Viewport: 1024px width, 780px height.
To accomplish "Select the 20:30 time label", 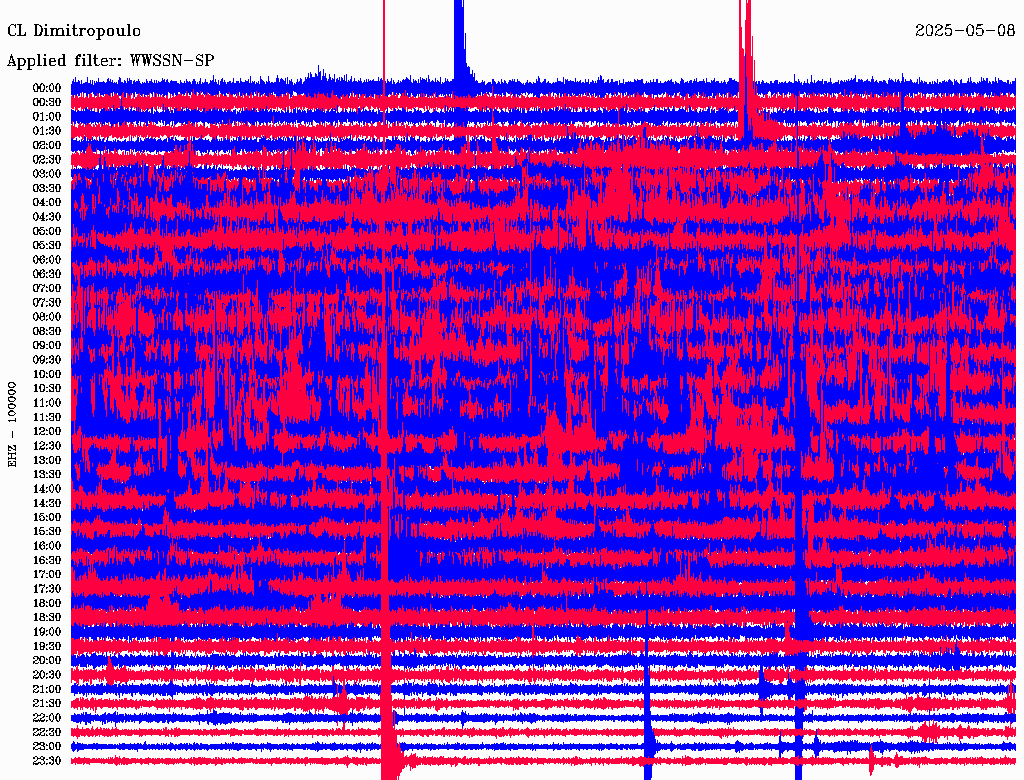I will click(x=47, y=675).
